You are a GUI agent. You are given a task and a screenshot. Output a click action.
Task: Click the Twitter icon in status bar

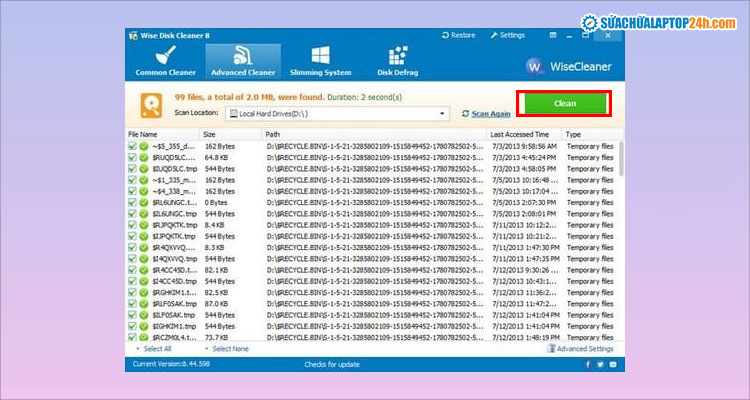[x=600, y=365]
